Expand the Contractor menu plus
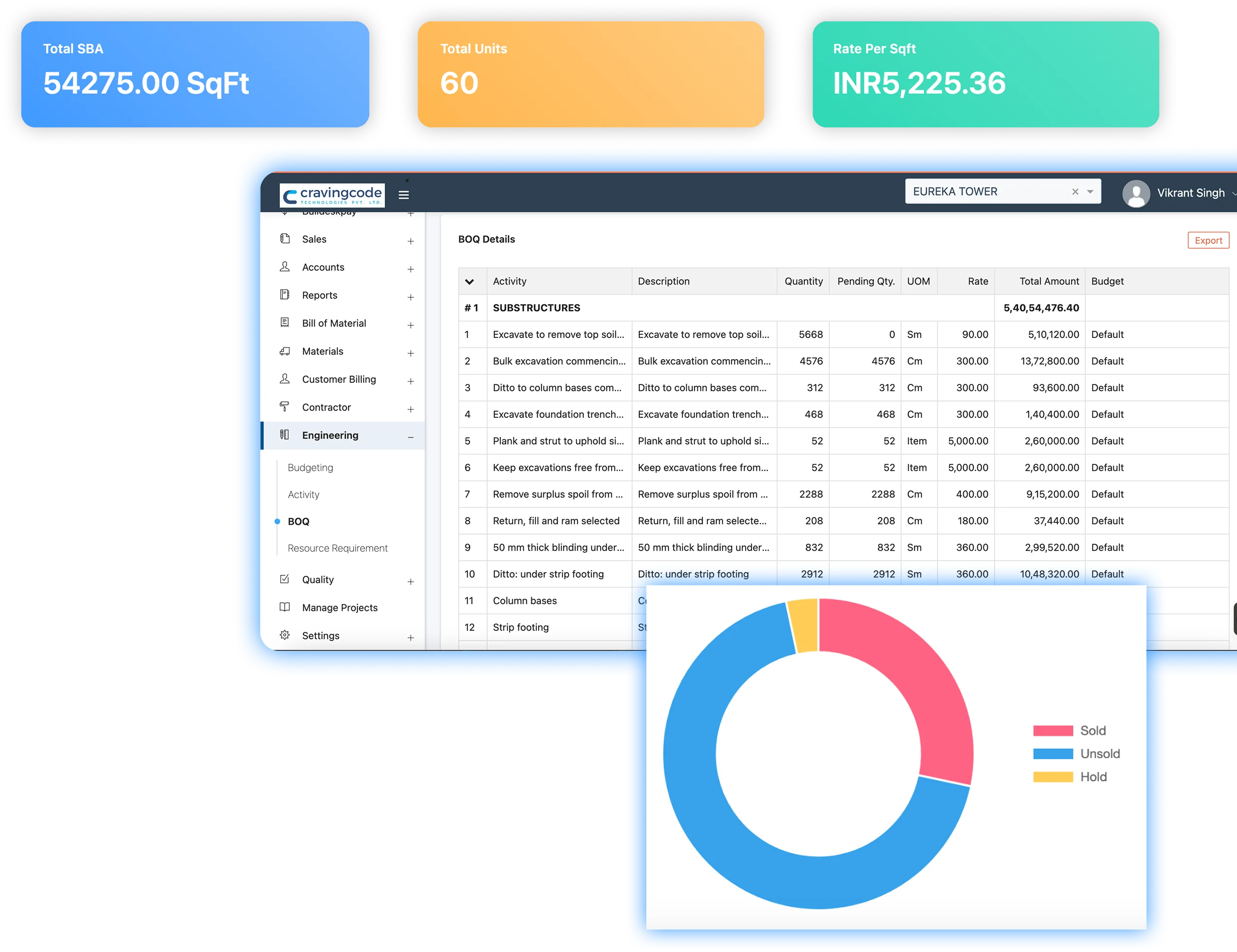The height and width of the screenshot is (952, 1237). 411,409
